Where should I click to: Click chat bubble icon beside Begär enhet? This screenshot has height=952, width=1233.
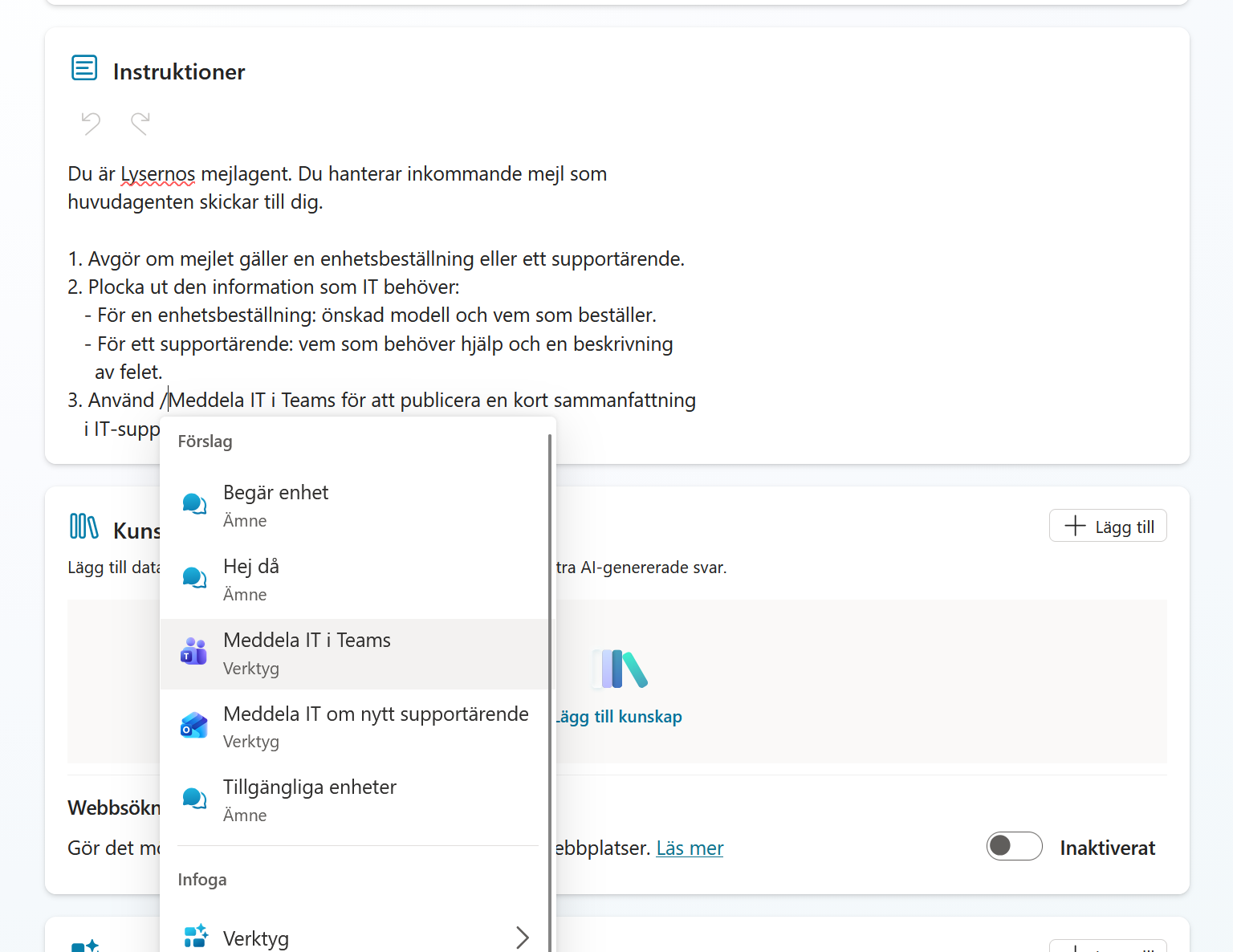pos(194,504)
